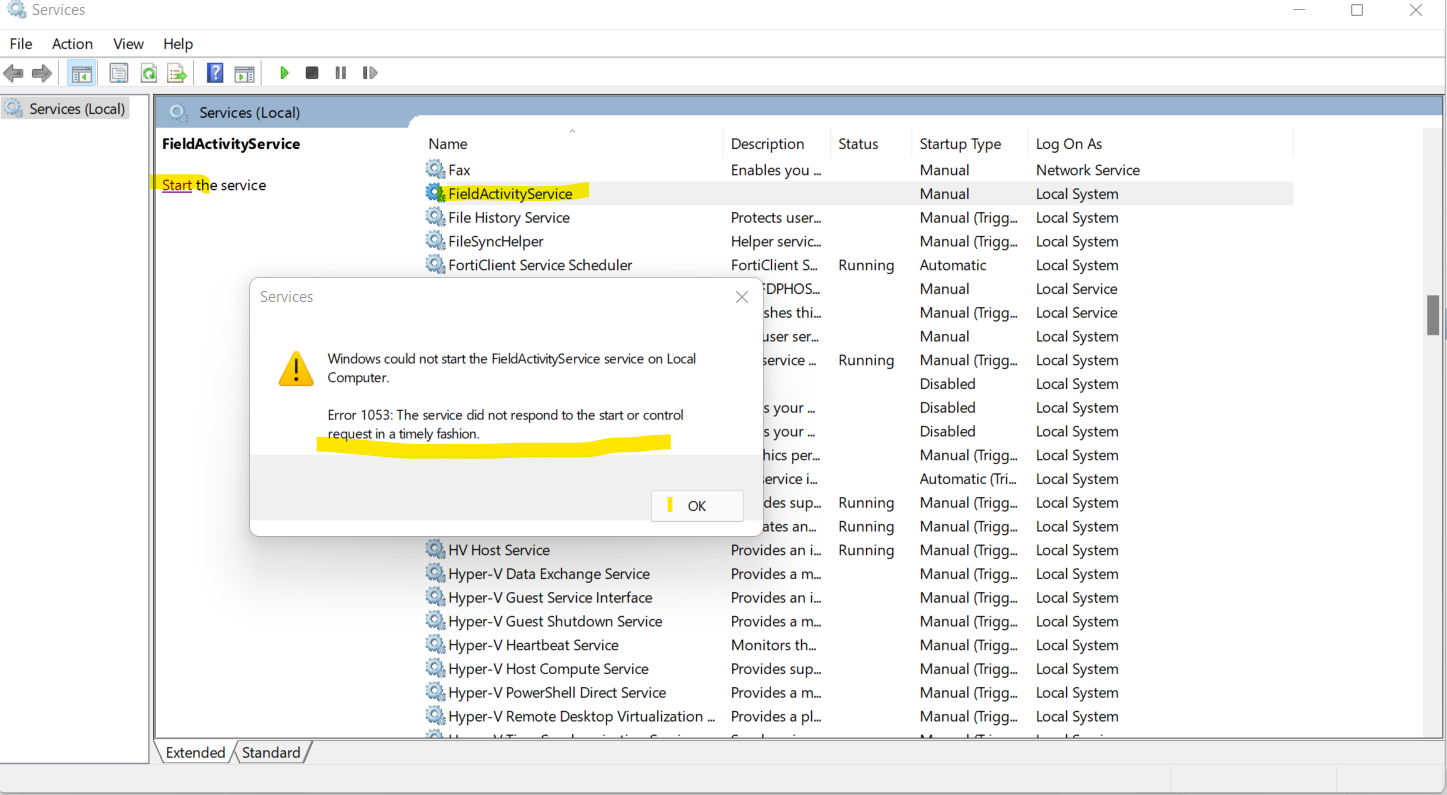Select Hyper-V Data Exchange Service

[x=858, y=574]
